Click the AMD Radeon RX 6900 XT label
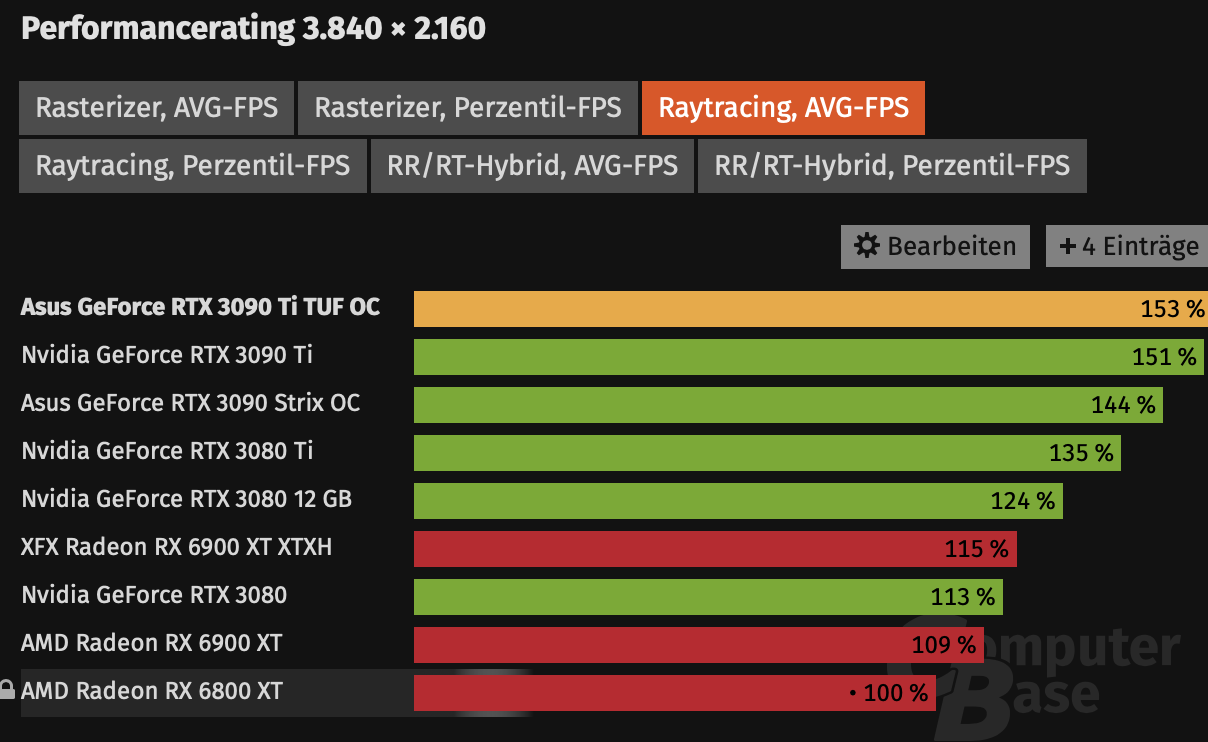The height and width of the screenshot is (742, 1208). (x=152, y=643)
